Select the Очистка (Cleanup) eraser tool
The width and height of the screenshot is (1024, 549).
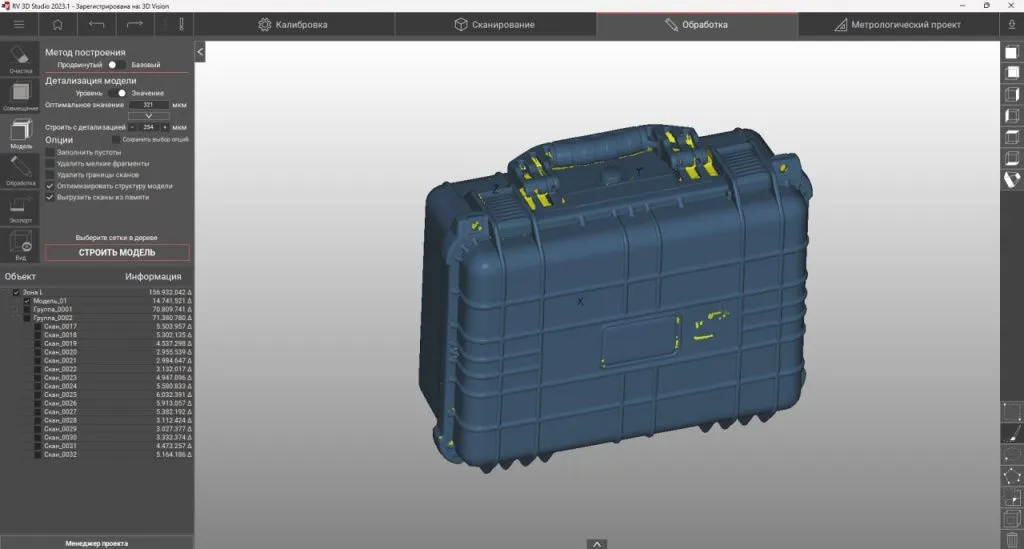click(x=20, y=56)
